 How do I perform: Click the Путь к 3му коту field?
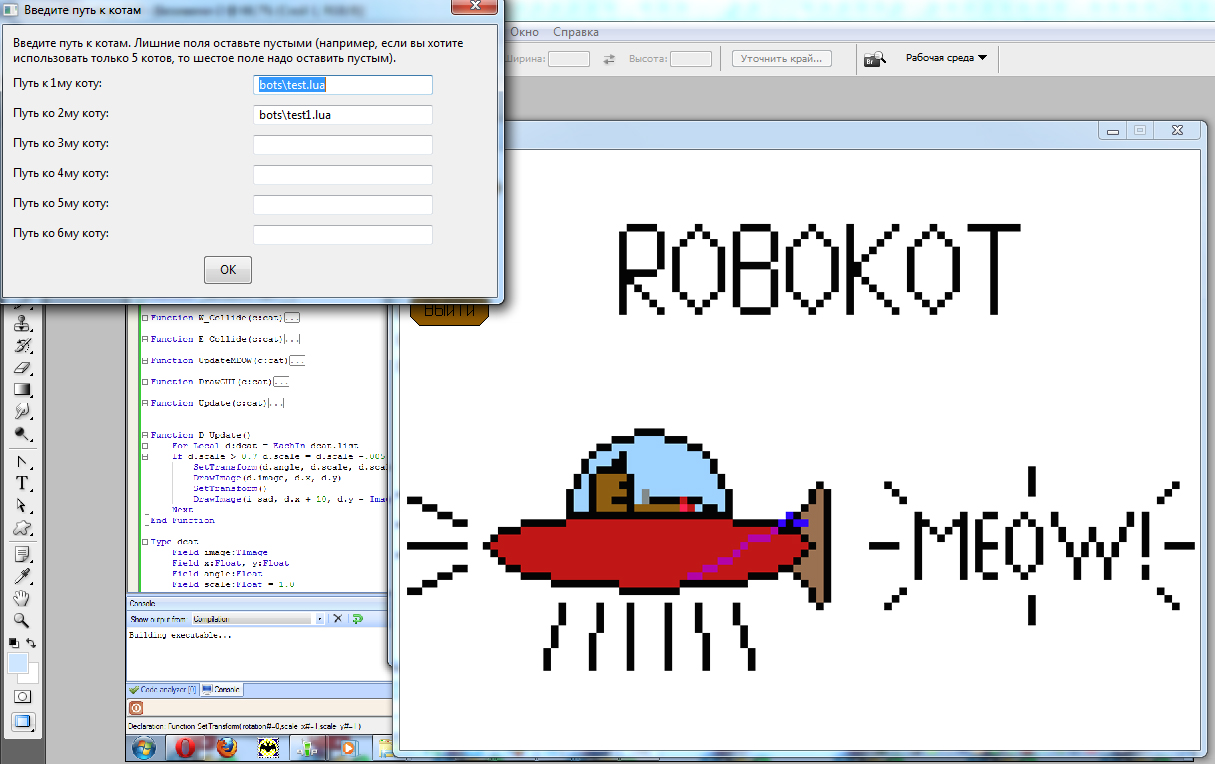coord(342,145)
